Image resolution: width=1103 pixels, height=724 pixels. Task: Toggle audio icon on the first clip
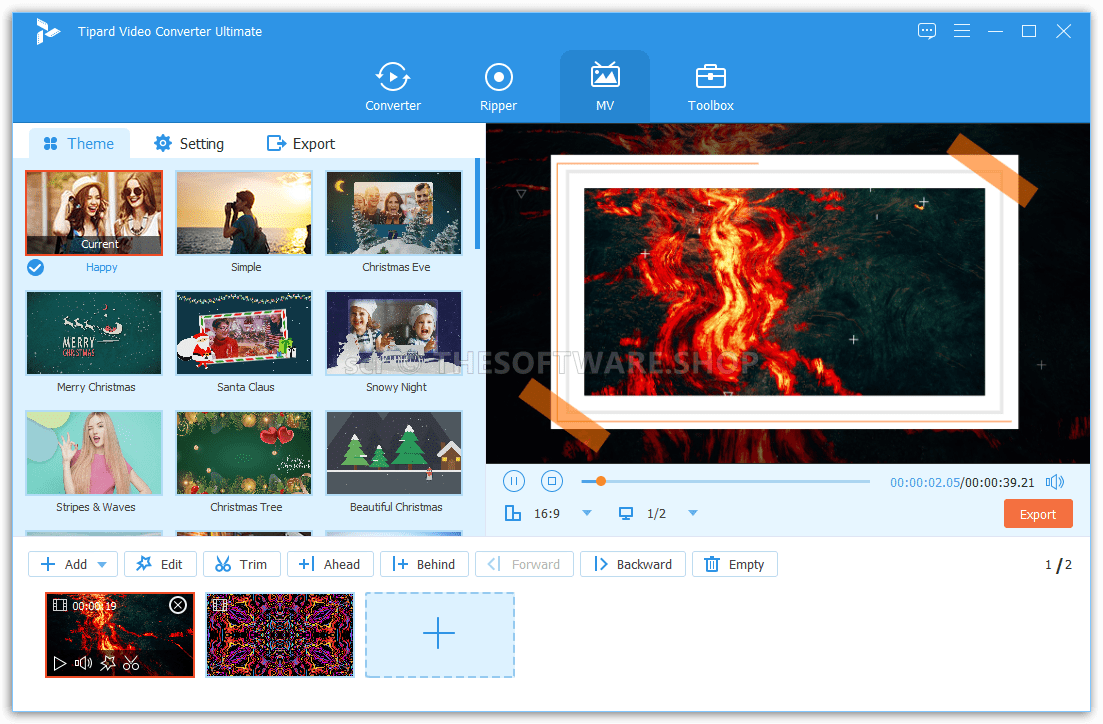pos(83,663)
